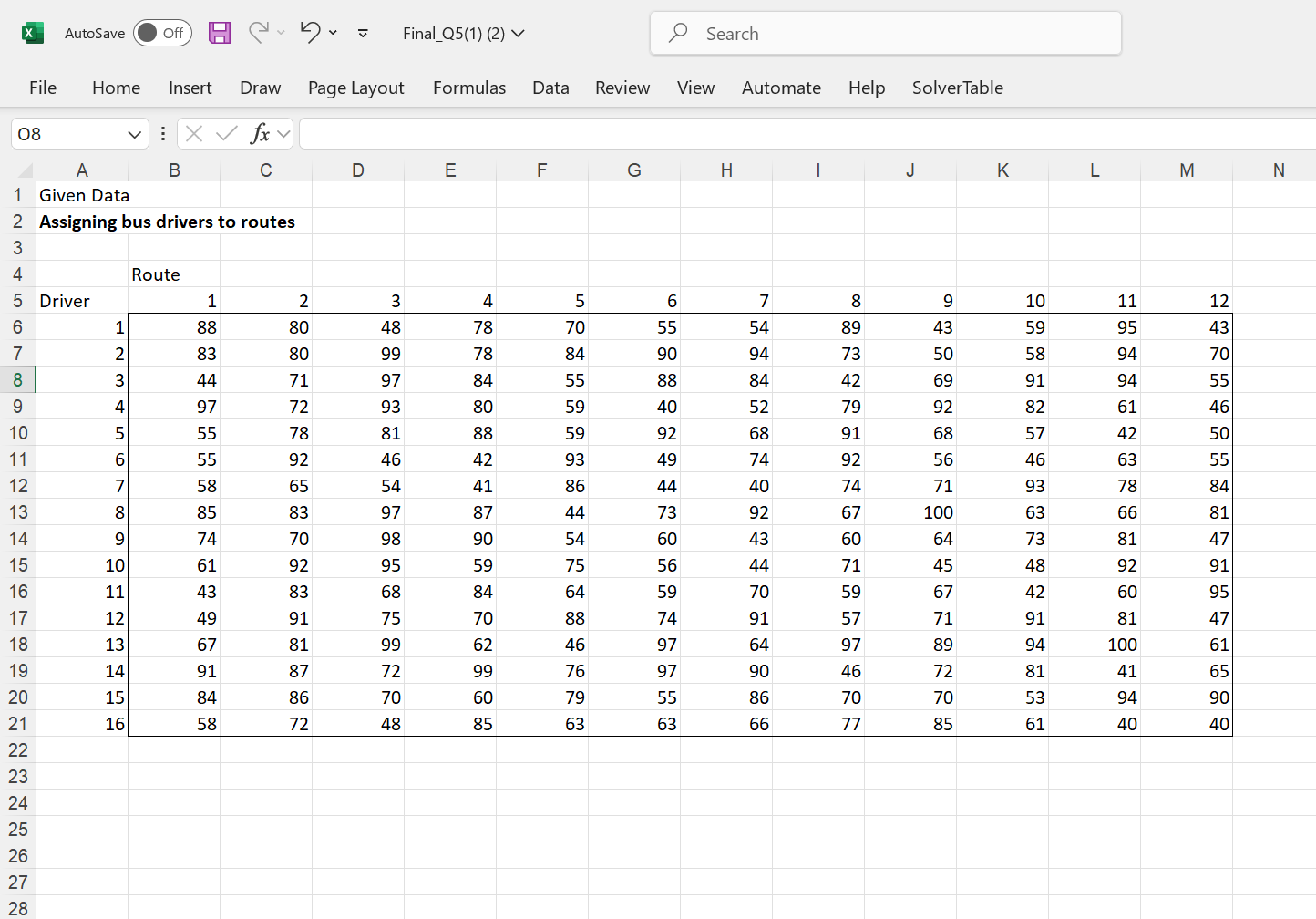Open the Formulas ribbon tab
This screenshot has width=1316, height=919.
tap(468, 88)
